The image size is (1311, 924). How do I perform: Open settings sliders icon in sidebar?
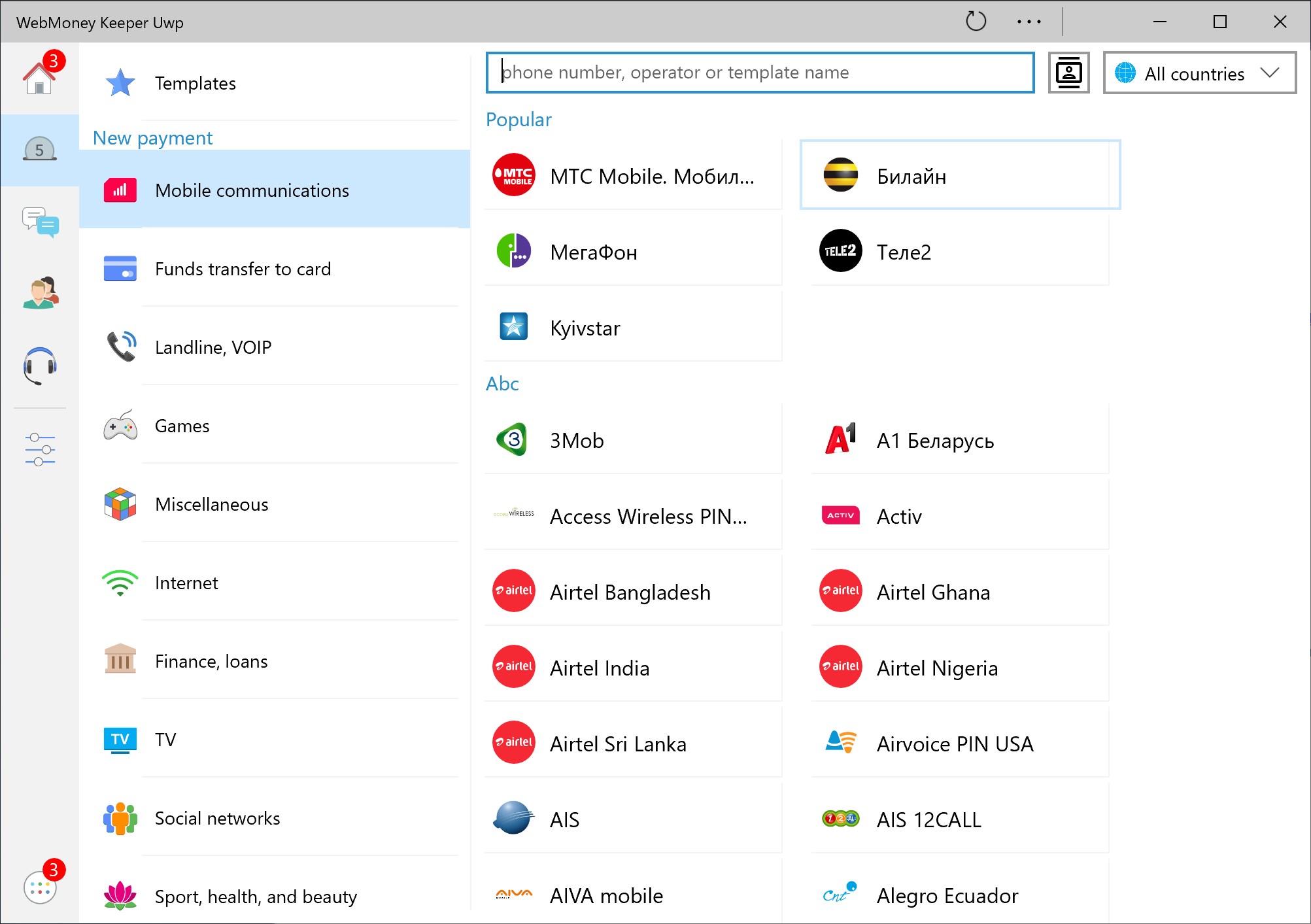click(x=39, y=449)
